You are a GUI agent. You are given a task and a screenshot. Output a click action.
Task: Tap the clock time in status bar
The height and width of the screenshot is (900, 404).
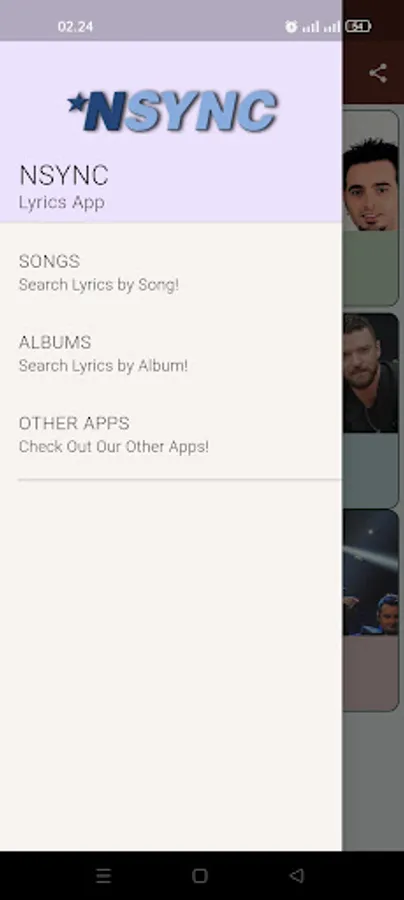(75, 26)
